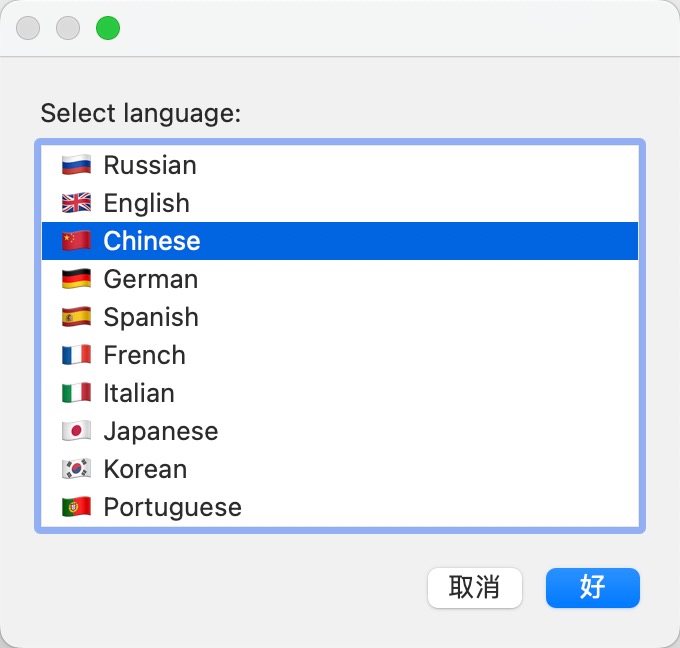Click the Italian flag icon
Image resolution: width=680 pixels, height=648 pixels.
pos(76,393)
